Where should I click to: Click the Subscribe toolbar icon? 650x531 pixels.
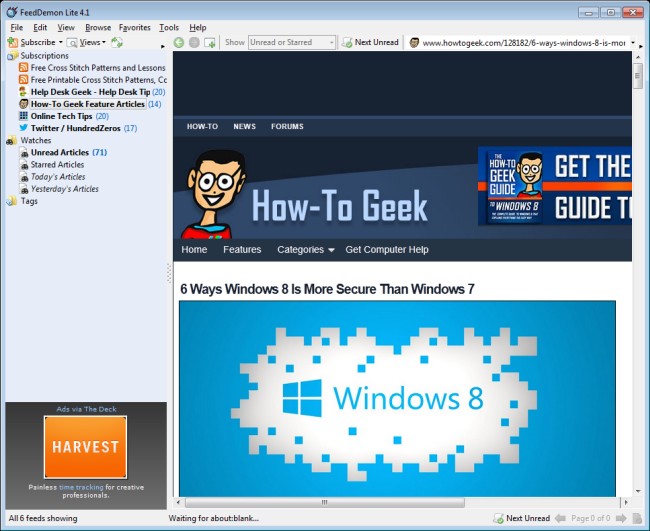[13, 42]
